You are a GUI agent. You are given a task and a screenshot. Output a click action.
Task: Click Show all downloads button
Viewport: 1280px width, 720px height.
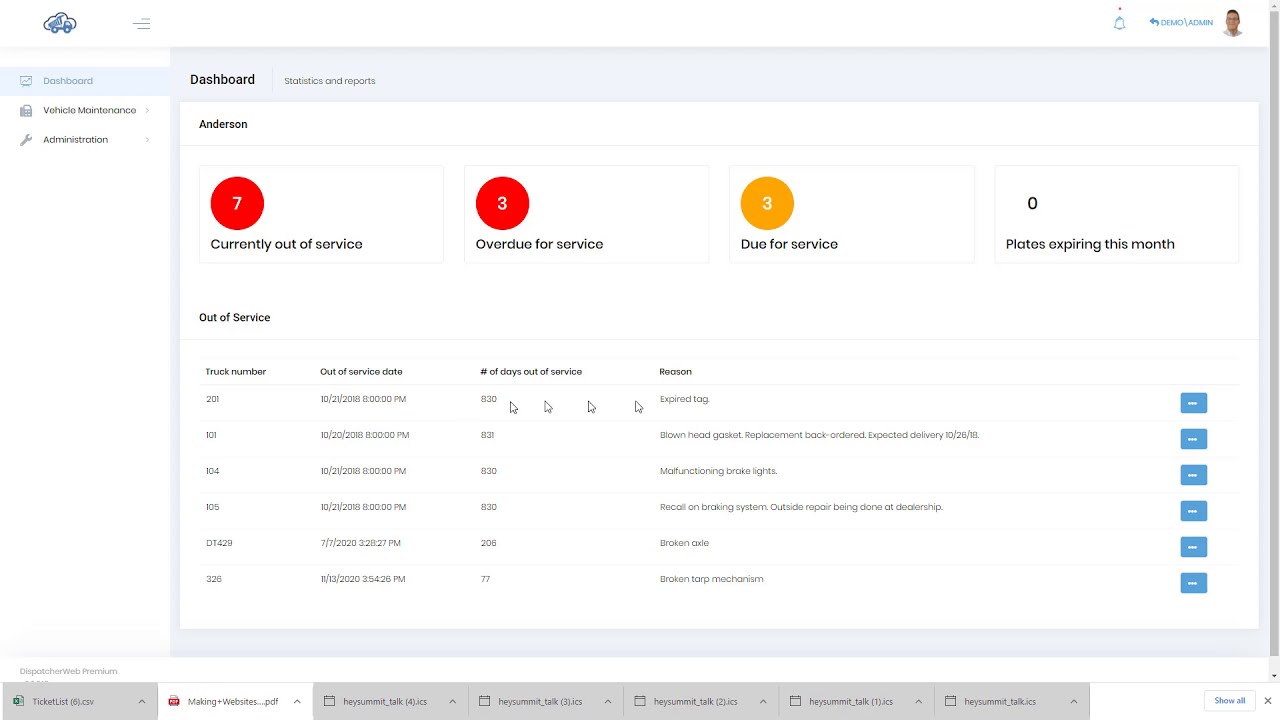1230,701
